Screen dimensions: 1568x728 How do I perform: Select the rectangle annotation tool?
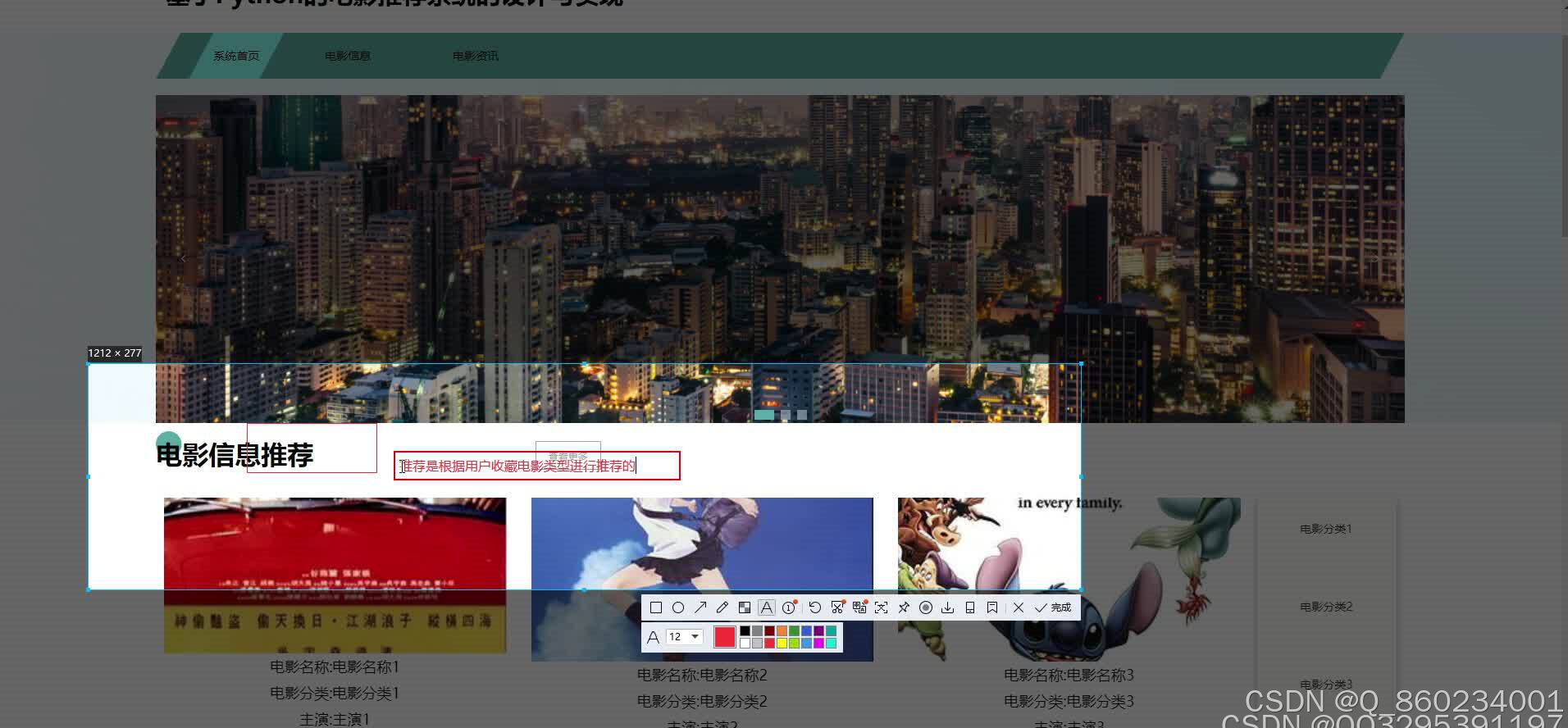pos(656,607)
